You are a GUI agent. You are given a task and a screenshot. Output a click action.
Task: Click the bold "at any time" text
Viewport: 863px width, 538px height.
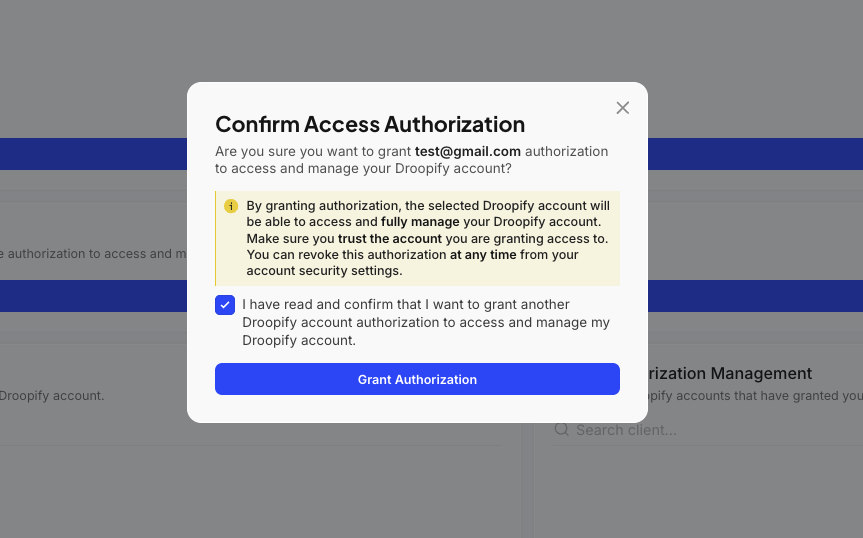coord(483,255)
